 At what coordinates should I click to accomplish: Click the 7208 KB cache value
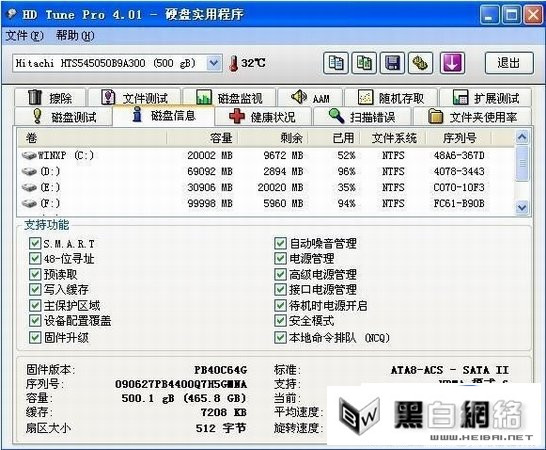[224, 412]
